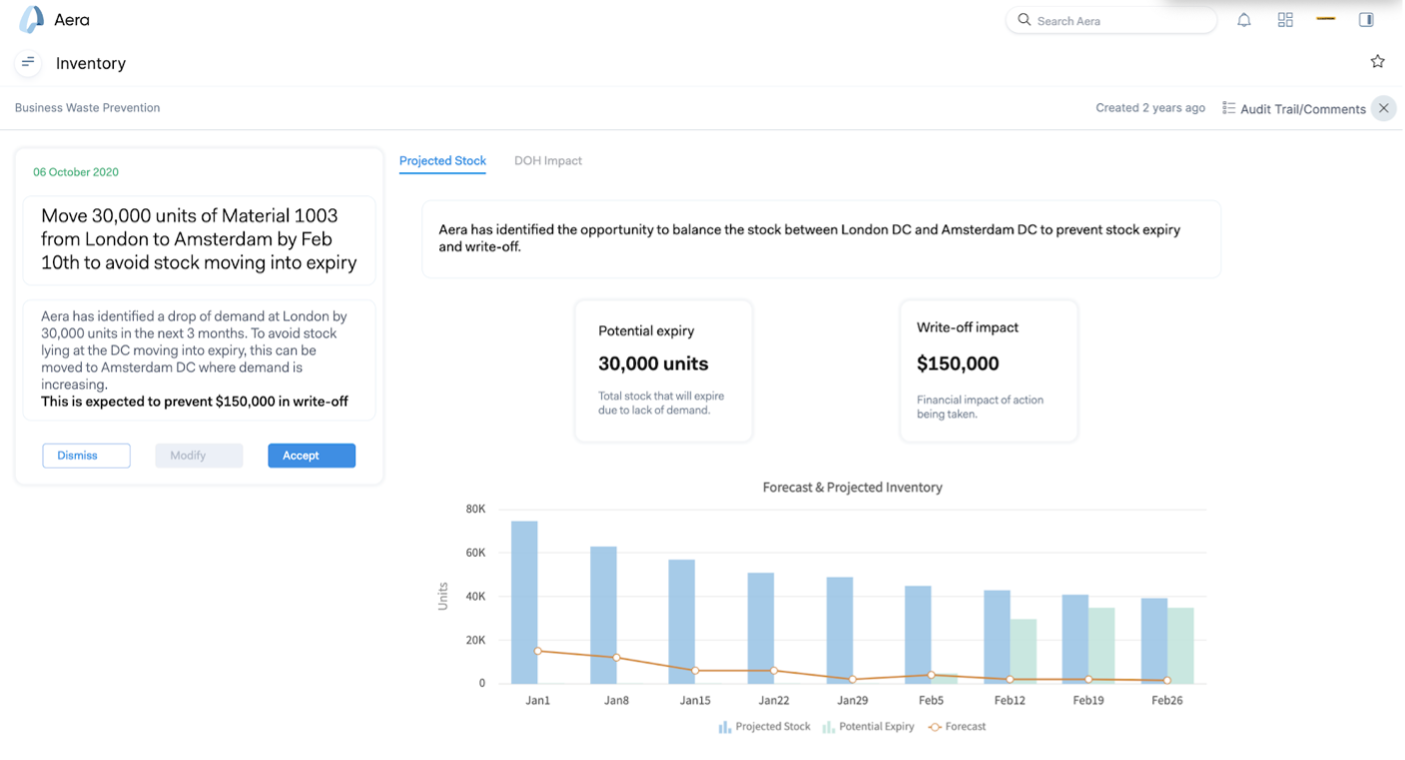Select the Projected Stock tab

pos(442,161)
